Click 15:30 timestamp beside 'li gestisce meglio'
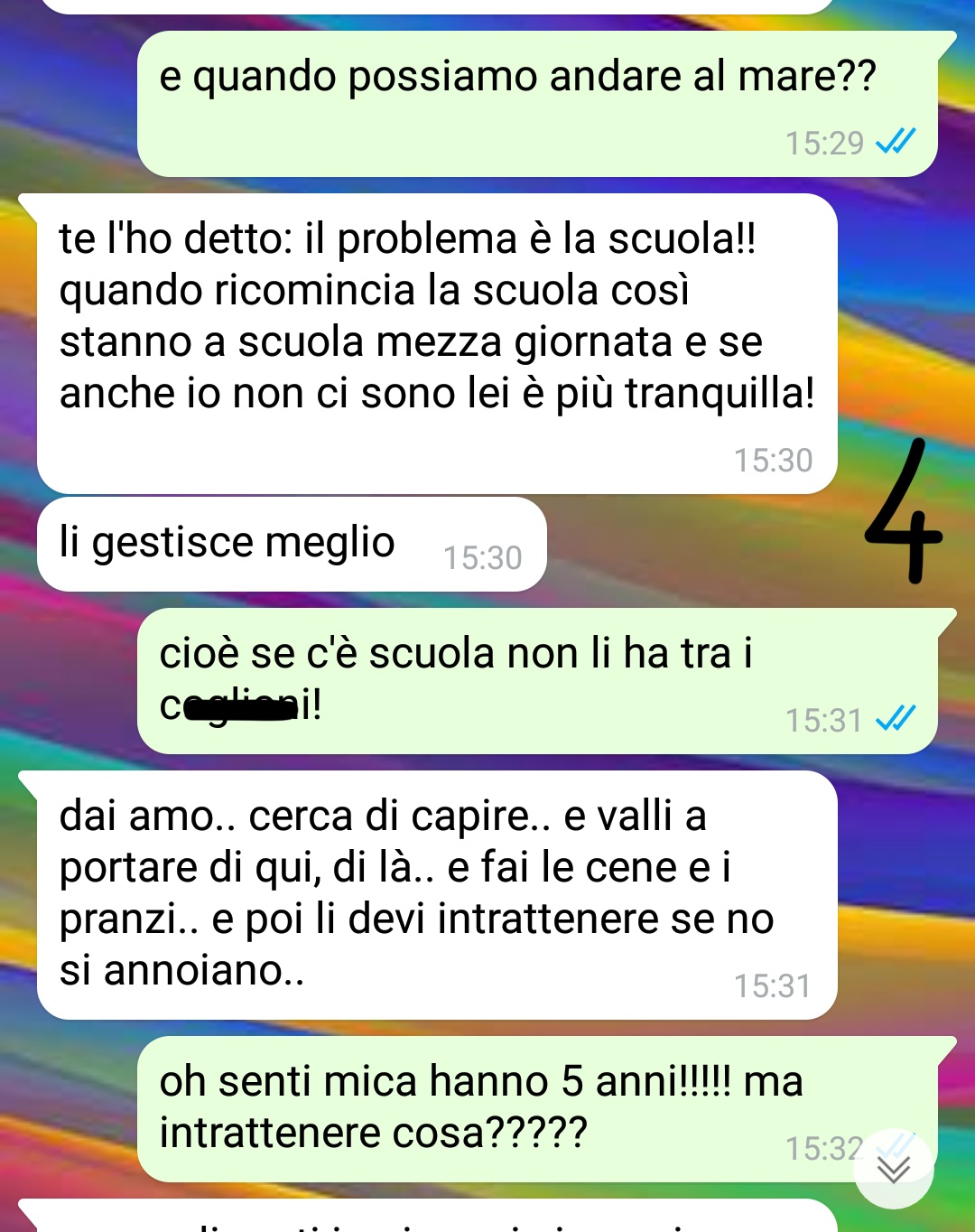 point(482,558)
